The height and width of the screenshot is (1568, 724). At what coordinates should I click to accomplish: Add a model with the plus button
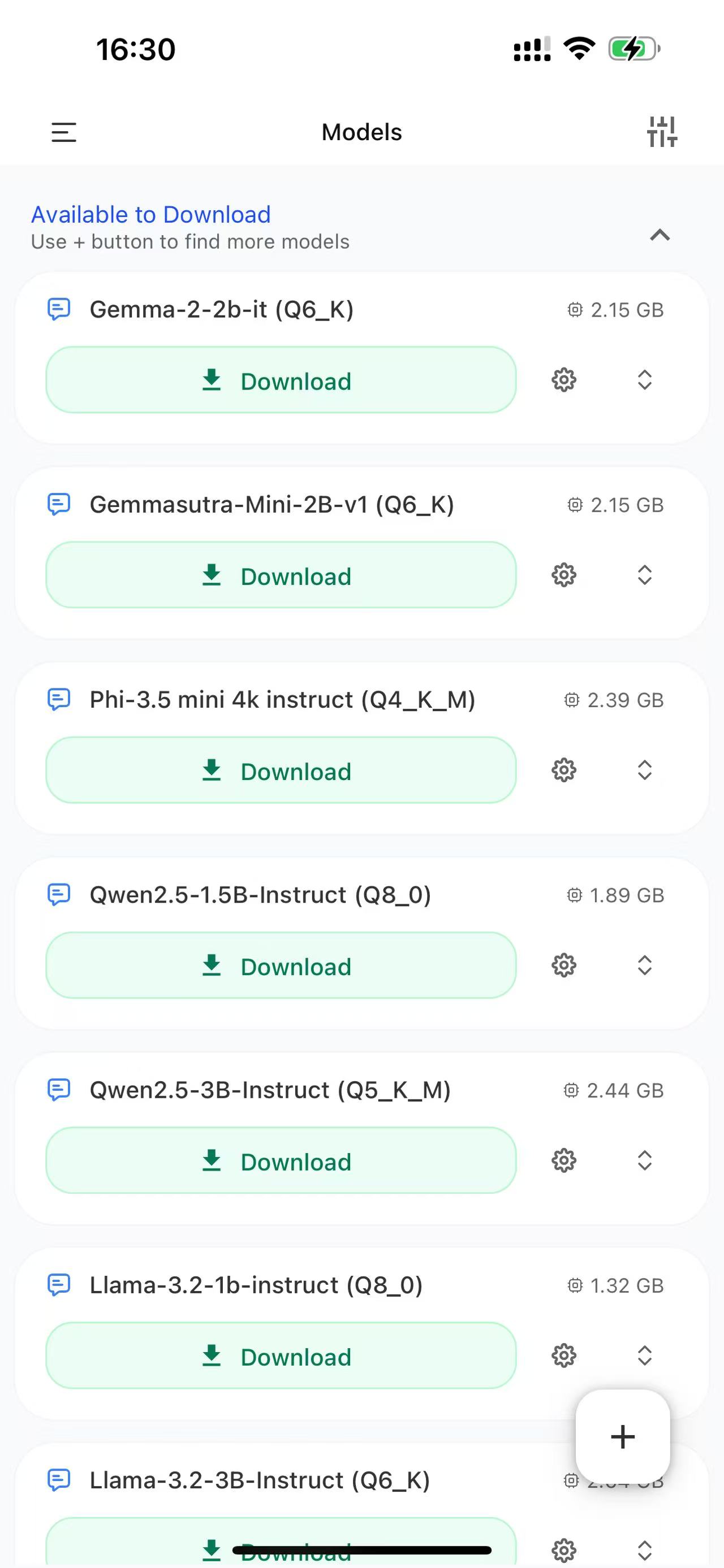622,1436
